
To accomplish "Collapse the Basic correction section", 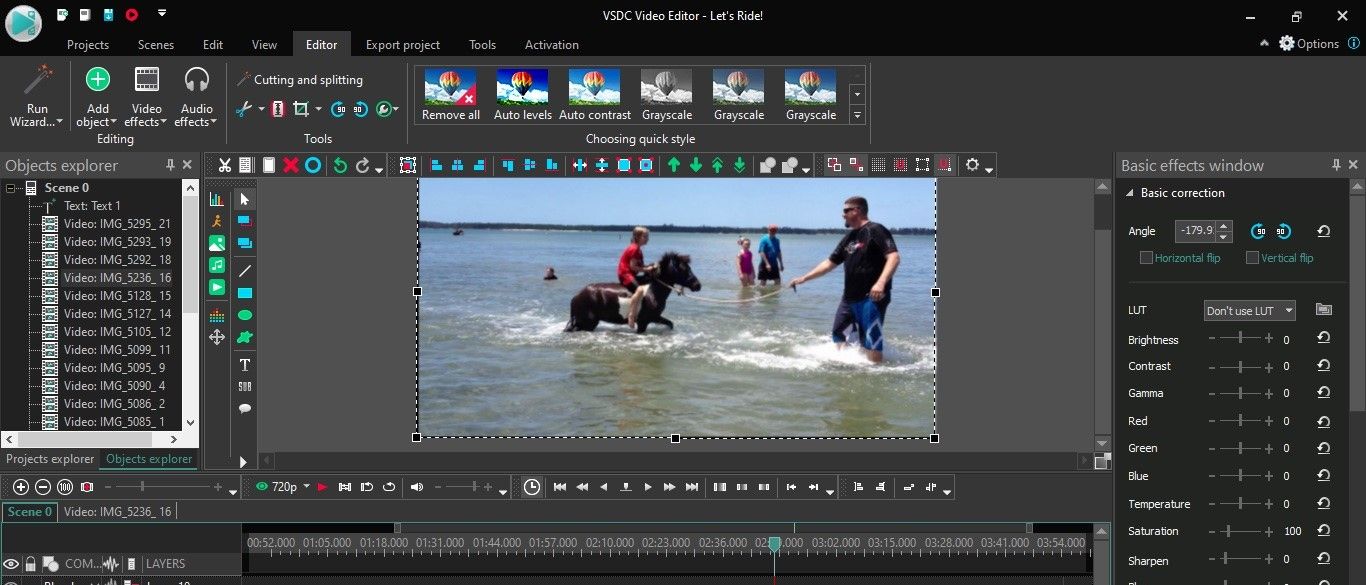I will (x=1131, y=192).
